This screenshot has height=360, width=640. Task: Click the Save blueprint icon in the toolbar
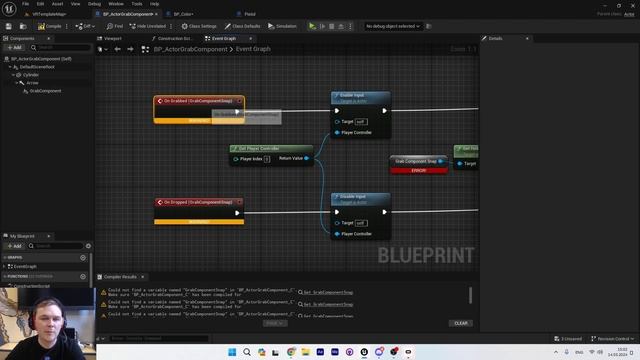click(9, 26)
